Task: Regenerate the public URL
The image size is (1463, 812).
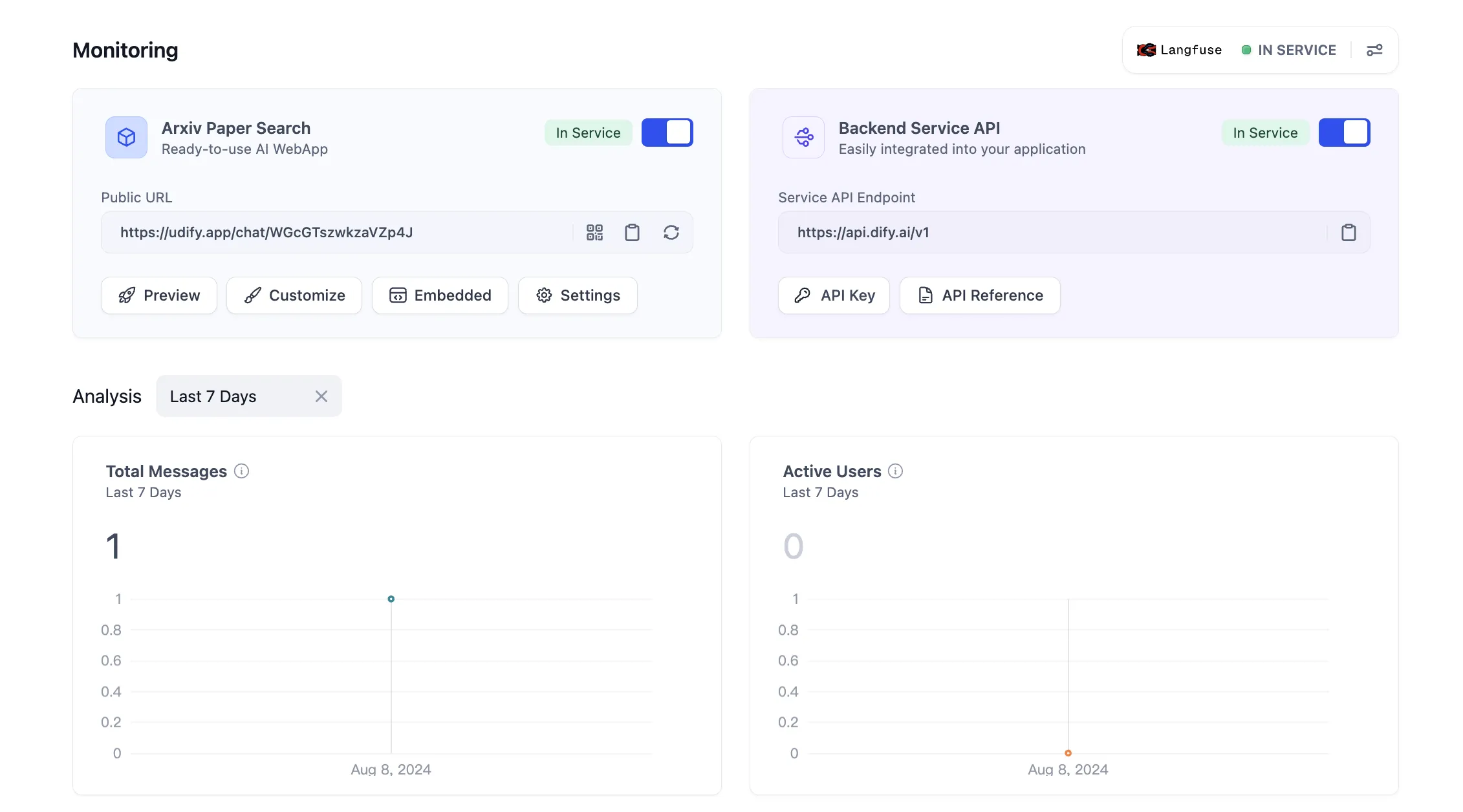Action: pyautogui.click(x=671, y=233)
